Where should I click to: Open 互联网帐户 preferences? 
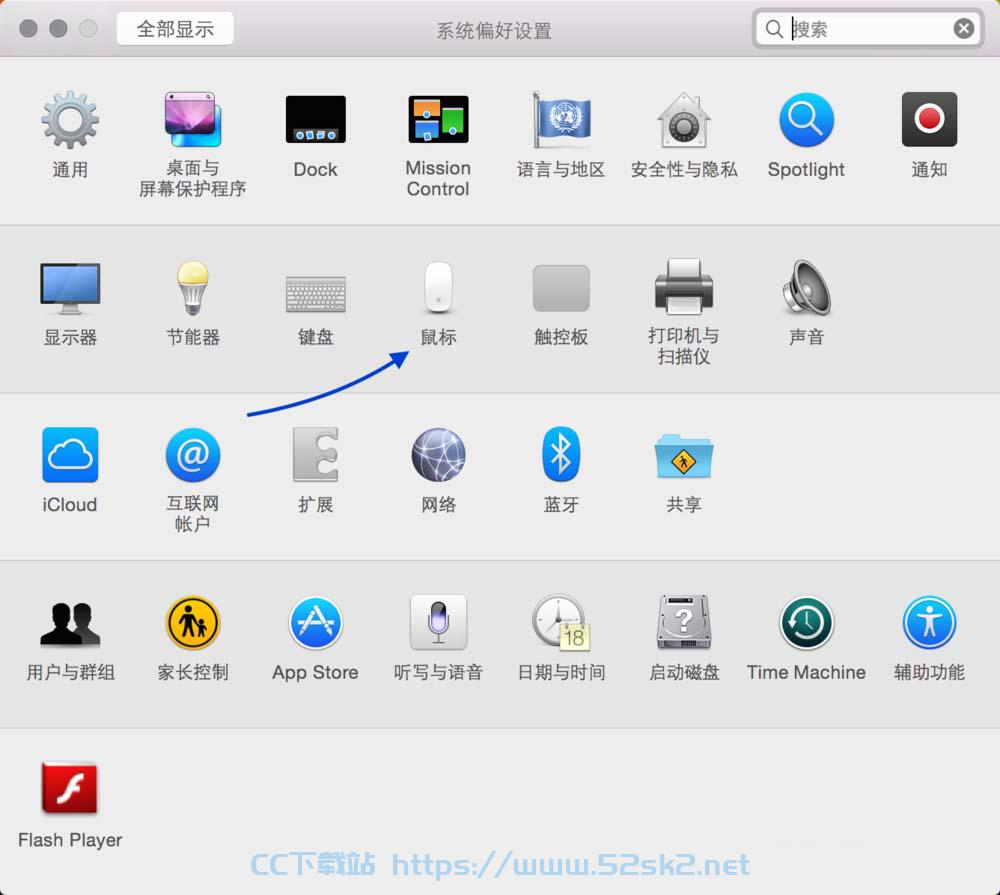point(193,455)
